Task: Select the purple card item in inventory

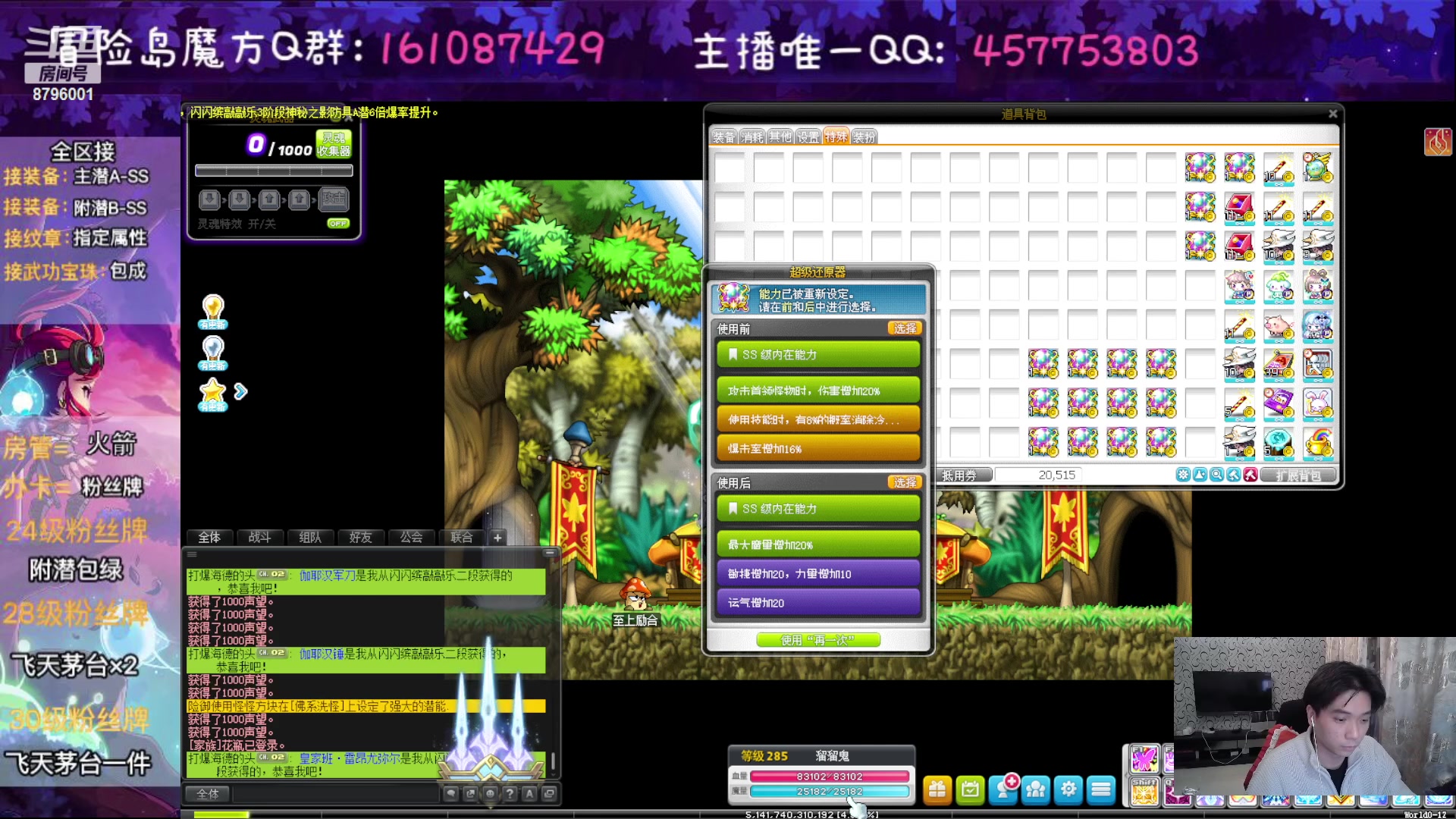Action: click(x=1279, y=403)
